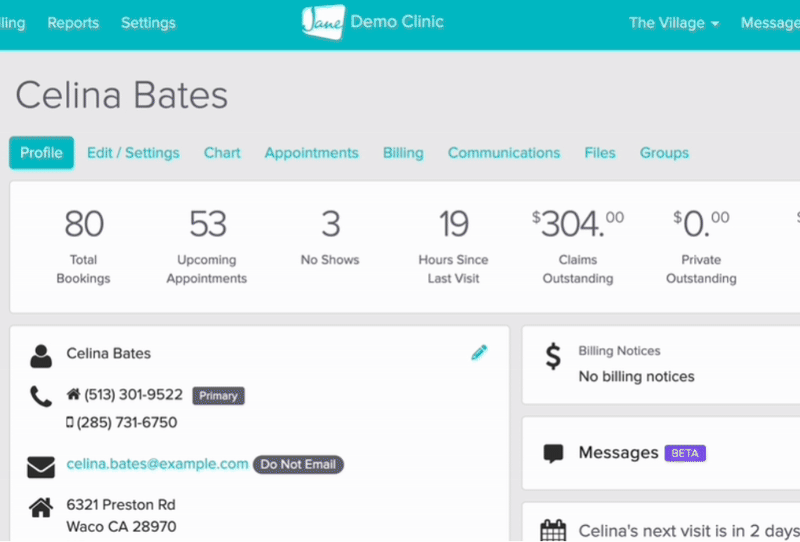Click the home address icon
Viewport: 800px width, 542px height.
tap(41, 508)
